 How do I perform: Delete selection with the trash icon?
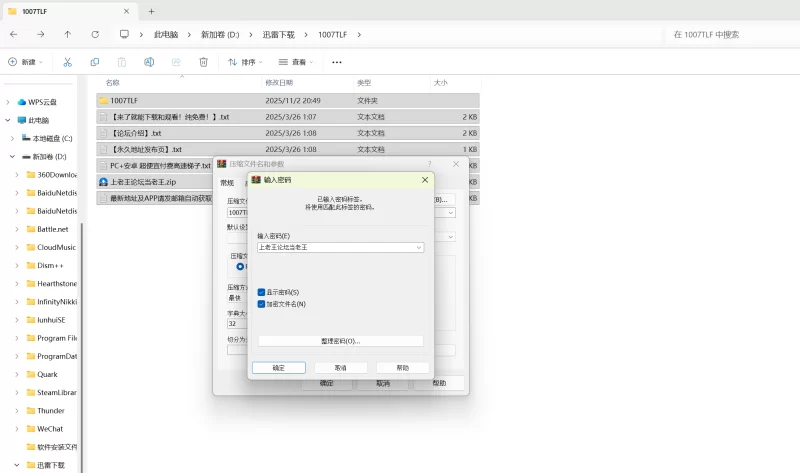pos(203,62)
